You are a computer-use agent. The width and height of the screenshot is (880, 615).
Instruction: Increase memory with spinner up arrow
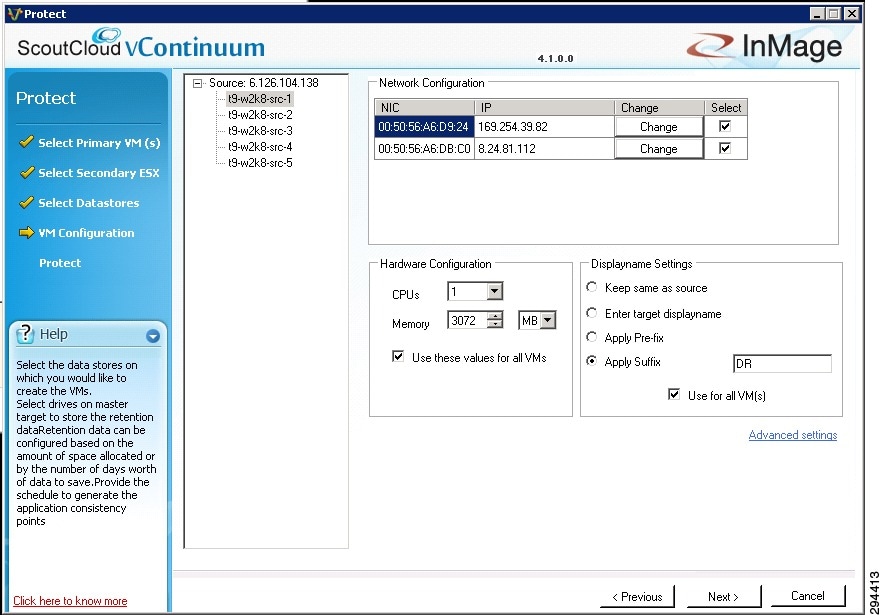tap(494, 316)
